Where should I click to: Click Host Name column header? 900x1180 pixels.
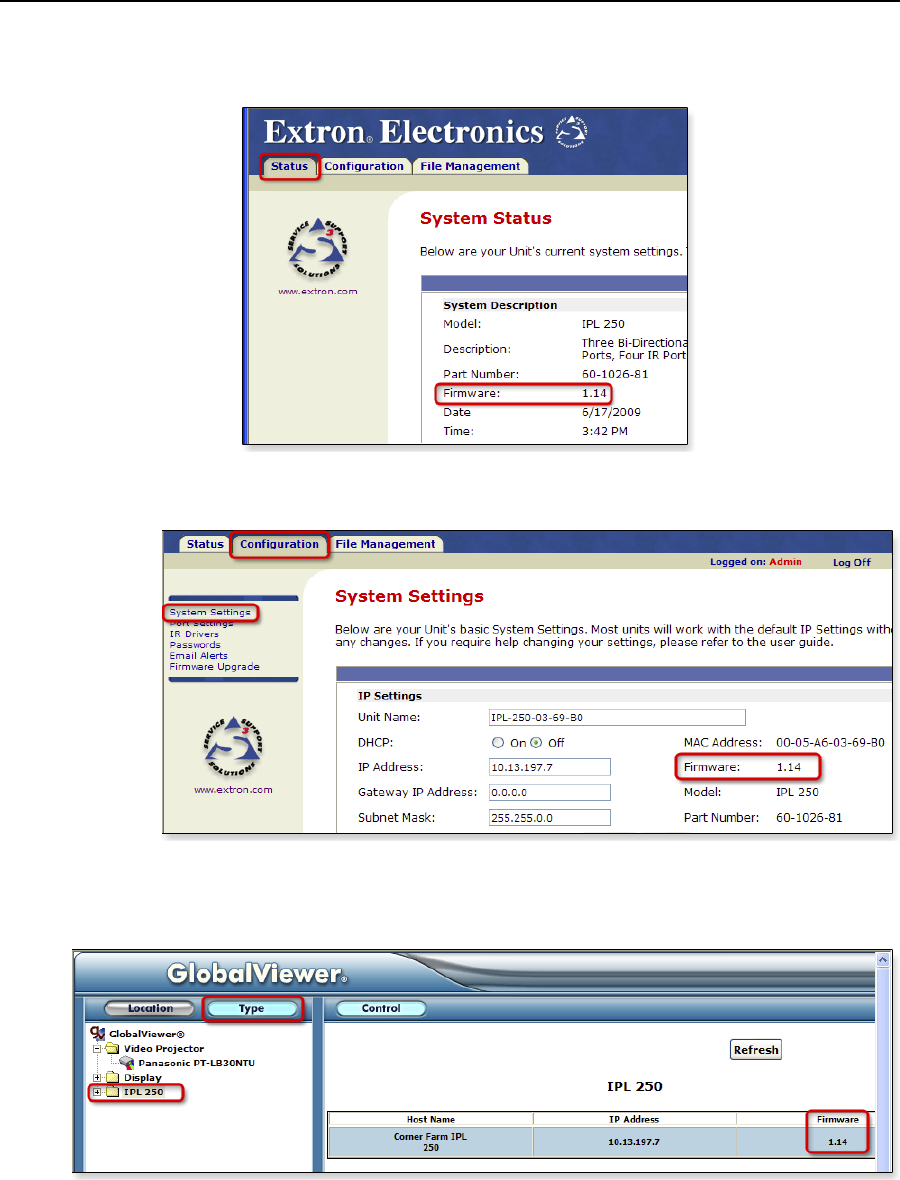[430, 1120]
